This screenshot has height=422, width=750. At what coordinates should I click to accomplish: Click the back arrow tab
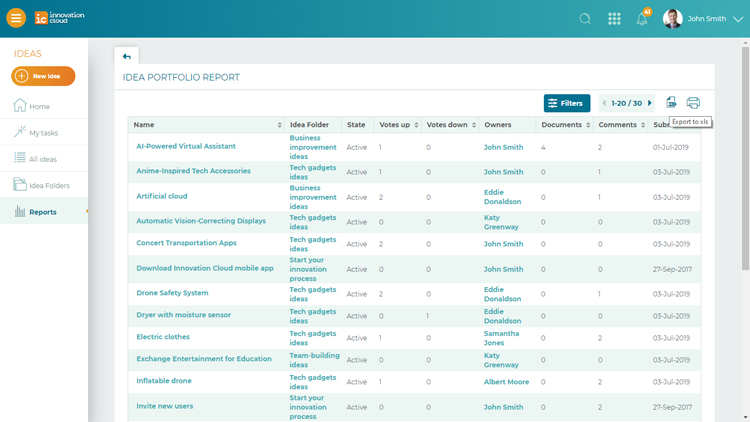coord(126,56)
